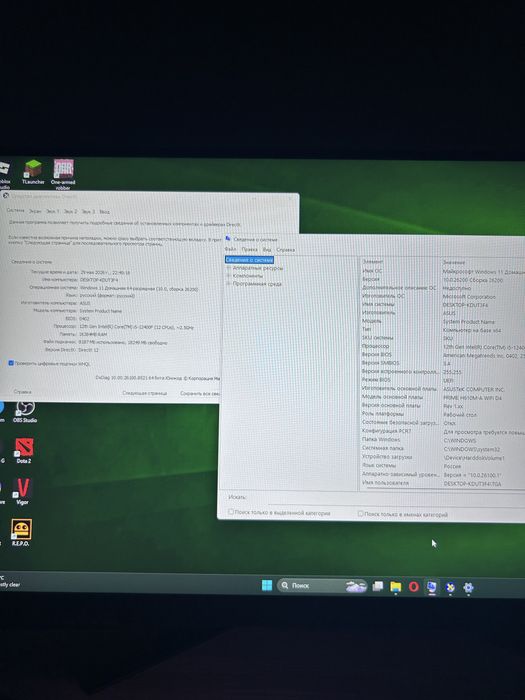Toggle the WHQL digital signatures checkbox
525x700 pixels.
[x=11, y=363]
